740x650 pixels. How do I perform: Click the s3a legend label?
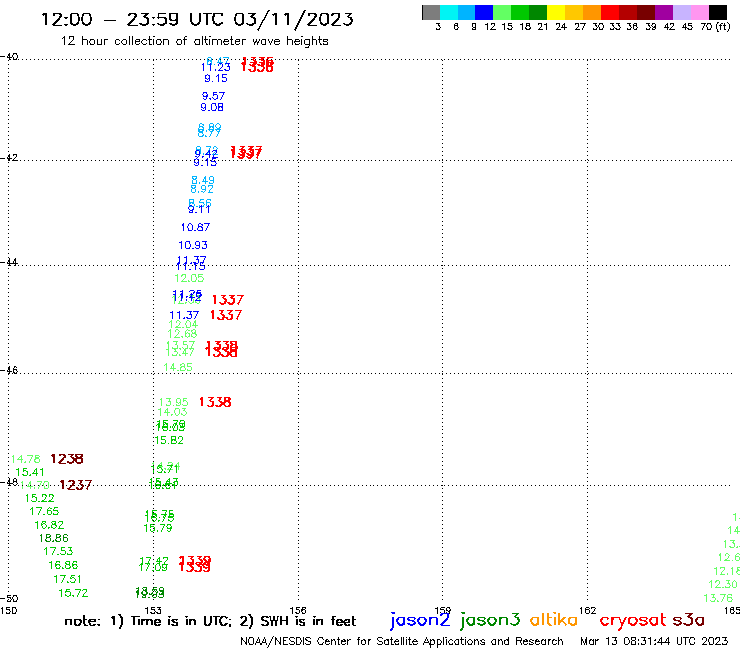(688, 620)
